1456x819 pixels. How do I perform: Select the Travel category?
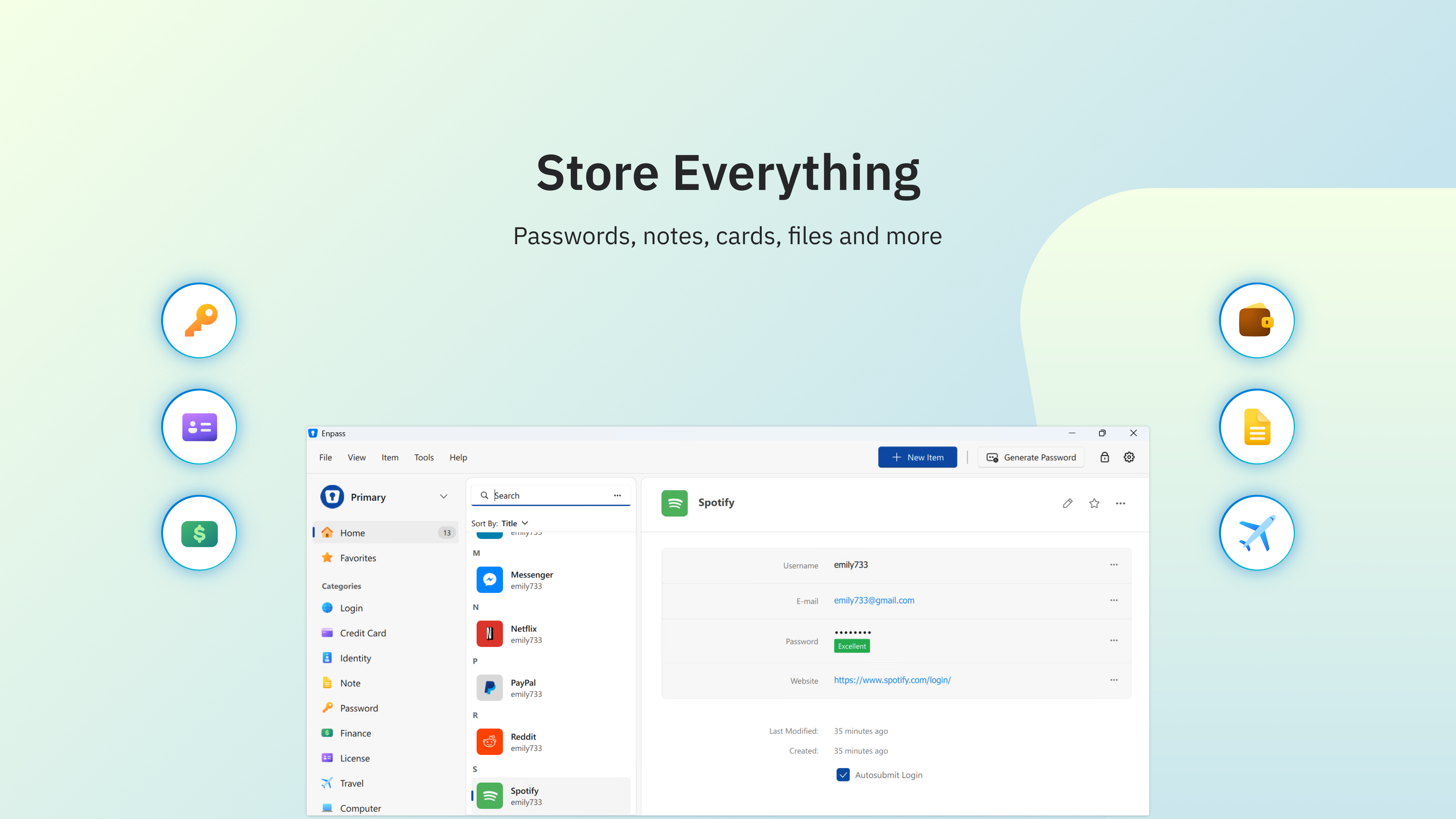click(386, 783)
